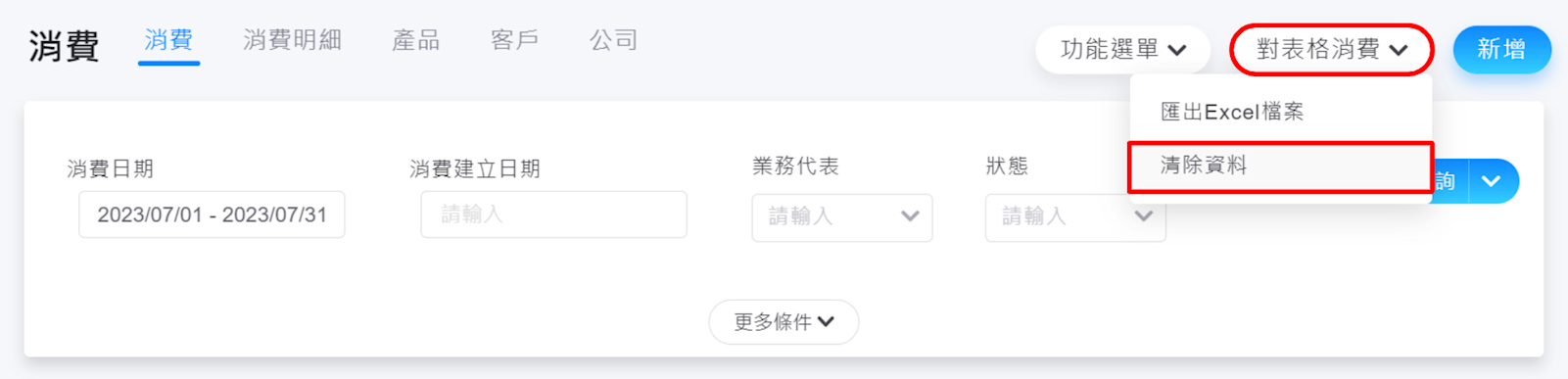Open the 狀態 combo box
The image size is (1568, 379).
coord(1075,217)
